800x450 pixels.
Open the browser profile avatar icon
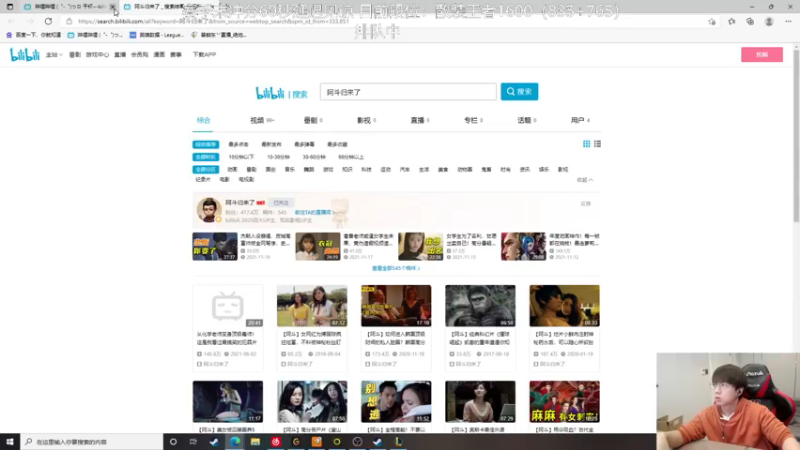(x=769, y=21)
